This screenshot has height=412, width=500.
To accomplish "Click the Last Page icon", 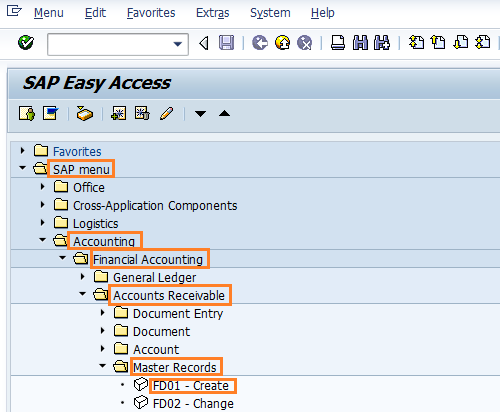I will point(483,43).
